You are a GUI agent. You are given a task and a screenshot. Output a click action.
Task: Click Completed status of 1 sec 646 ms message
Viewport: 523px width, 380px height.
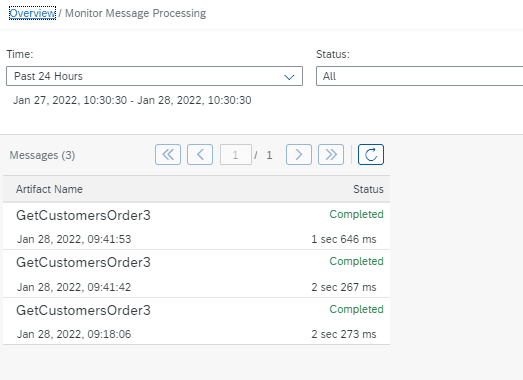(356, 214)
